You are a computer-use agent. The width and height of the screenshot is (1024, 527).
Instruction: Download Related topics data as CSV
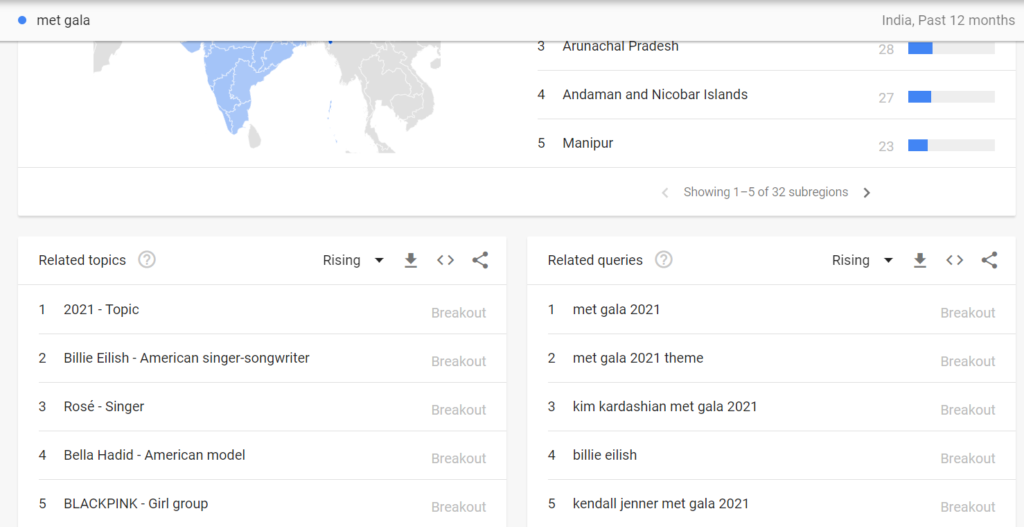pos(410,261)
